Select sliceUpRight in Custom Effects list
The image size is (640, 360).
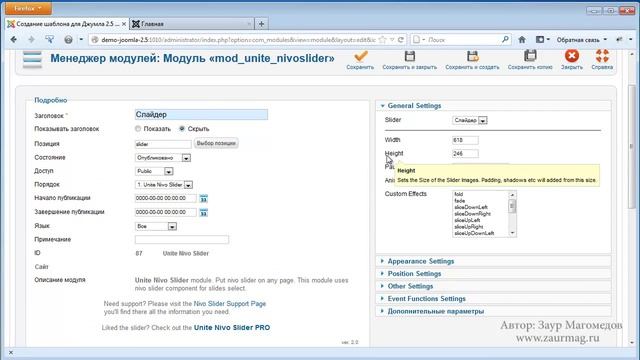pos(469,227)
